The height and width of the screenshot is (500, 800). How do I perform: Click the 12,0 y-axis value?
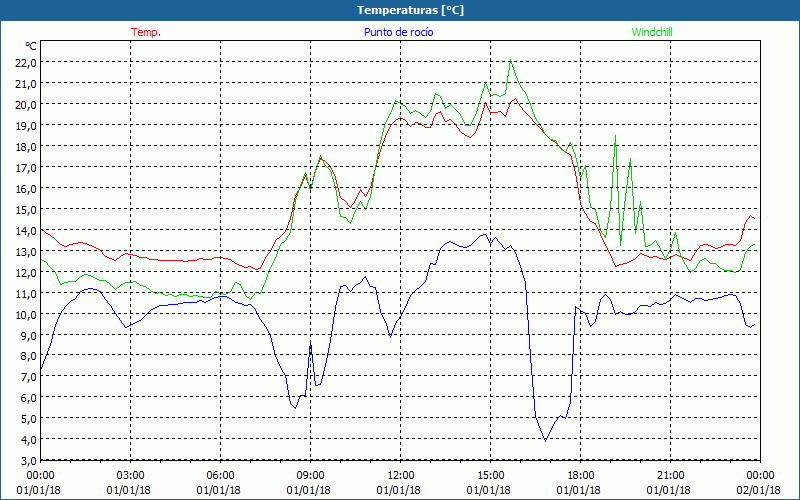point(26,272)
